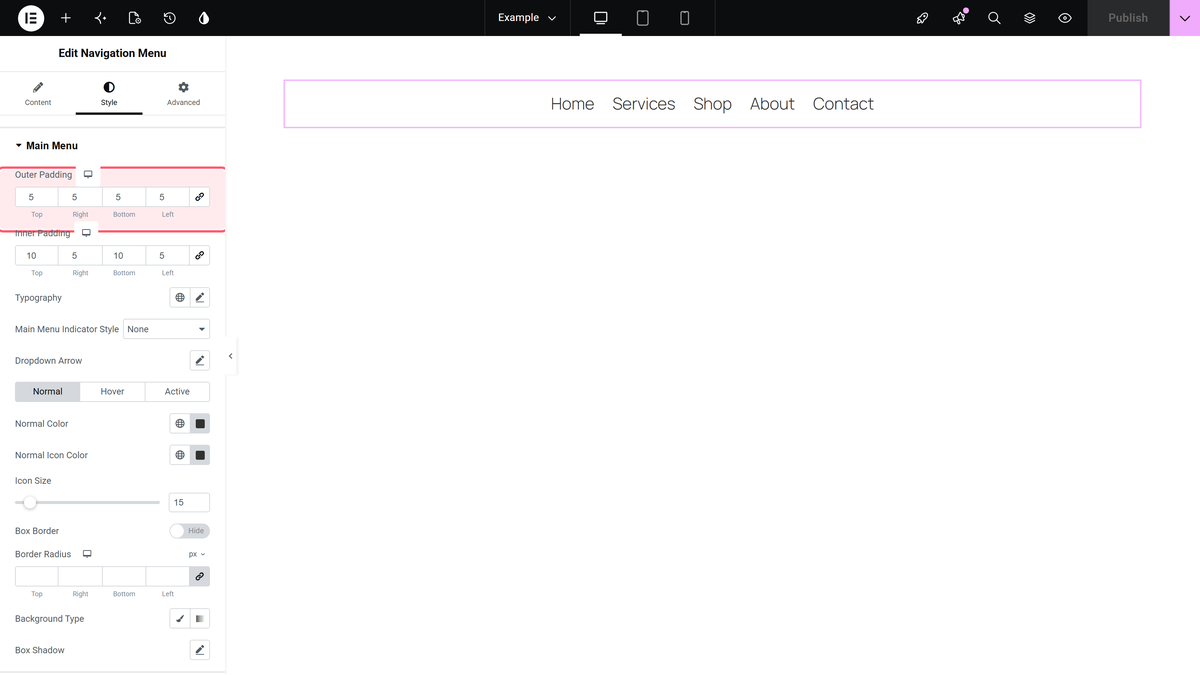Click Outer Padding Left field
The width and height of the screenshot is (1200, 675).
click(x=167, y=197)
